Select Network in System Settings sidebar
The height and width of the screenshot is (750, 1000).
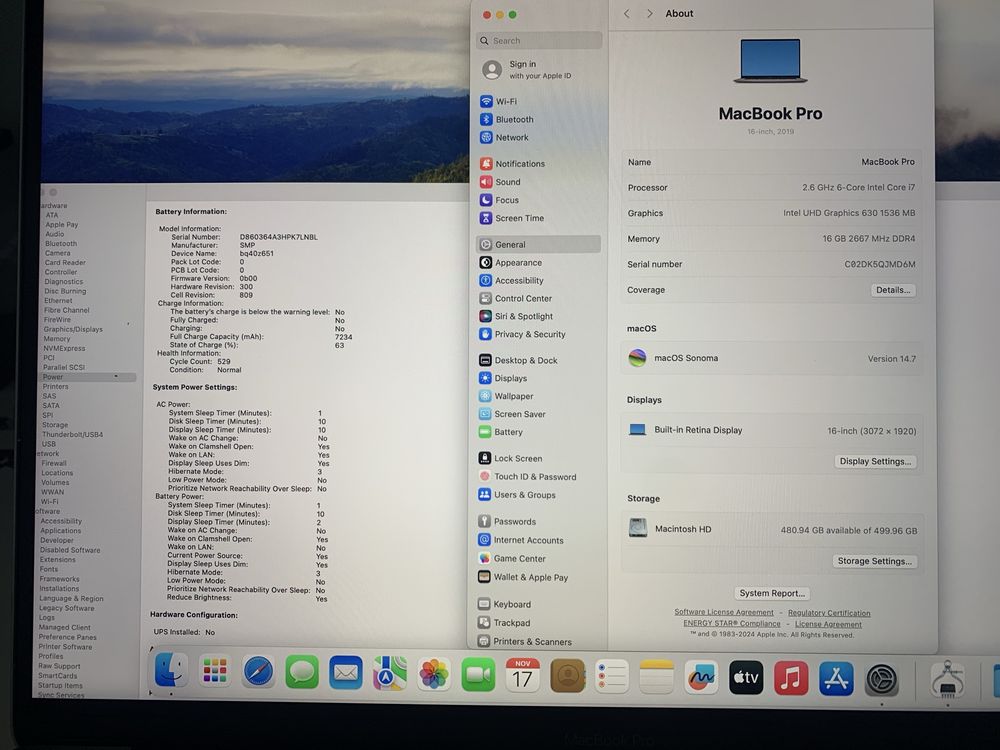point(504,137)
